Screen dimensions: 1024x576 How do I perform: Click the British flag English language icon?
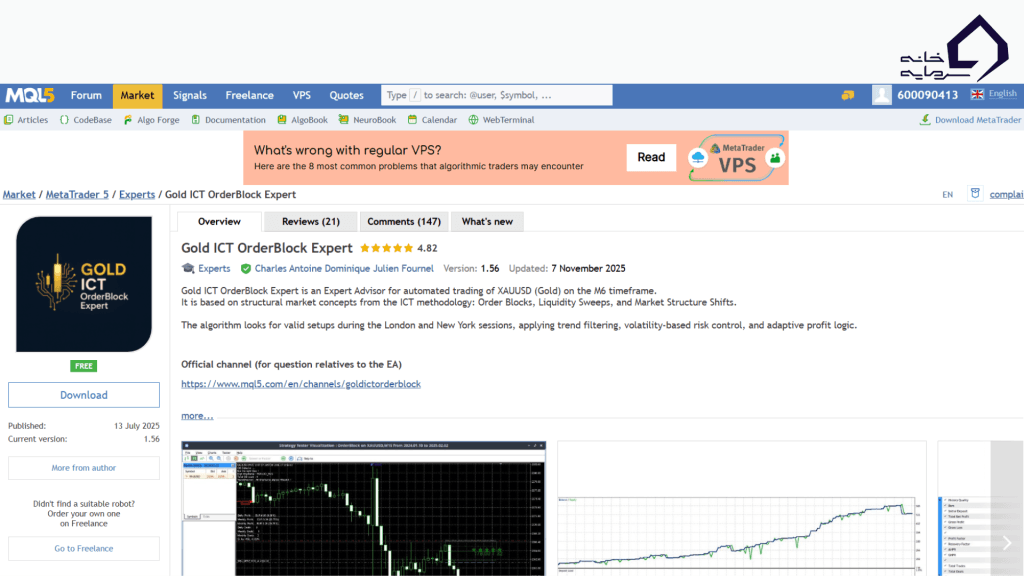click(x=977, y=93)
